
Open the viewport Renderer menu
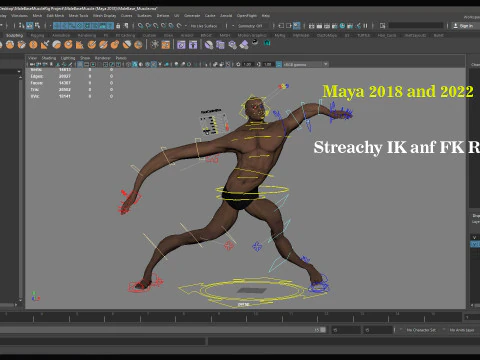pos(103,58)
